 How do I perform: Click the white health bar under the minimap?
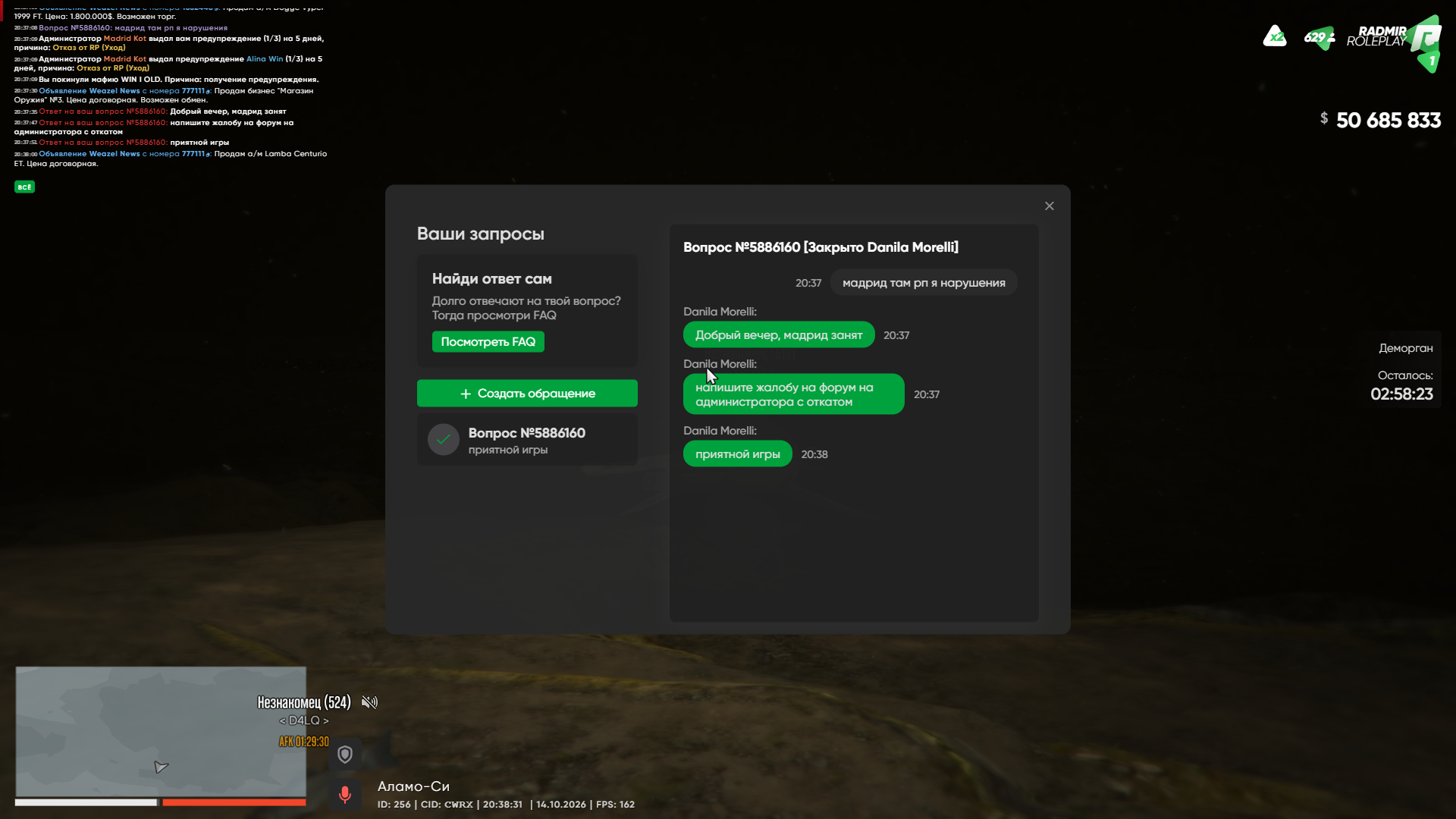pos(86,802)
